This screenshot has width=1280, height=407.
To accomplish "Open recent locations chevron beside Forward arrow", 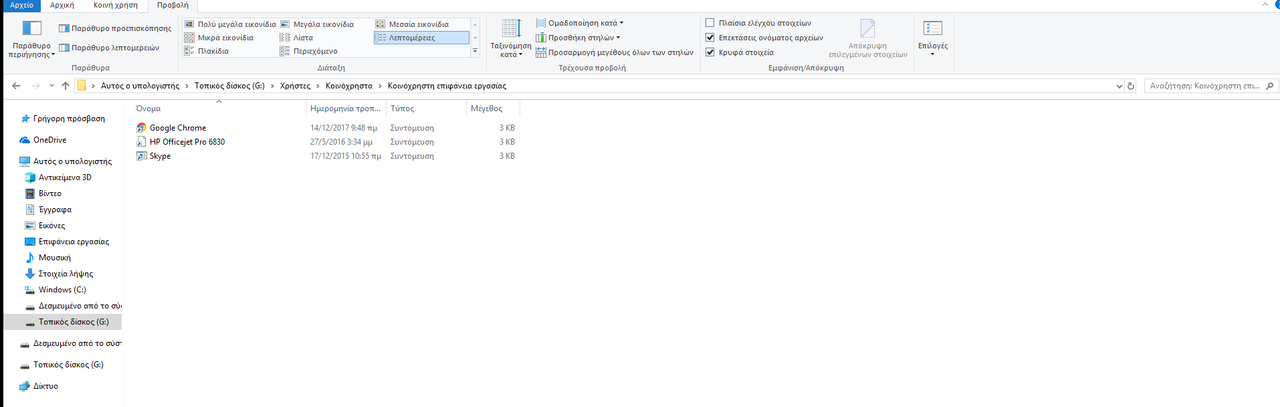I will pos(51,86).
